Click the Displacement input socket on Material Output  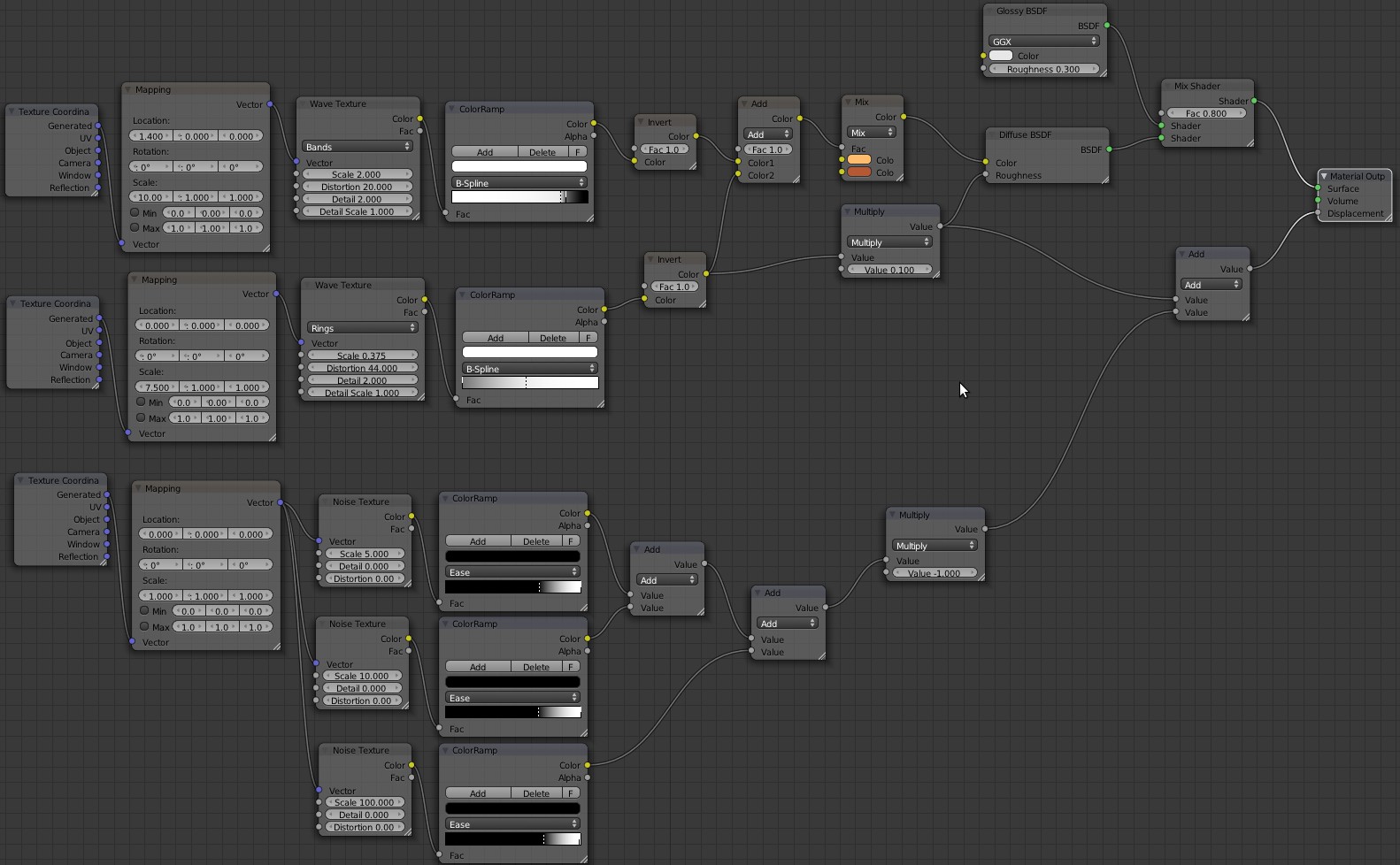[x=1319, y=213]
